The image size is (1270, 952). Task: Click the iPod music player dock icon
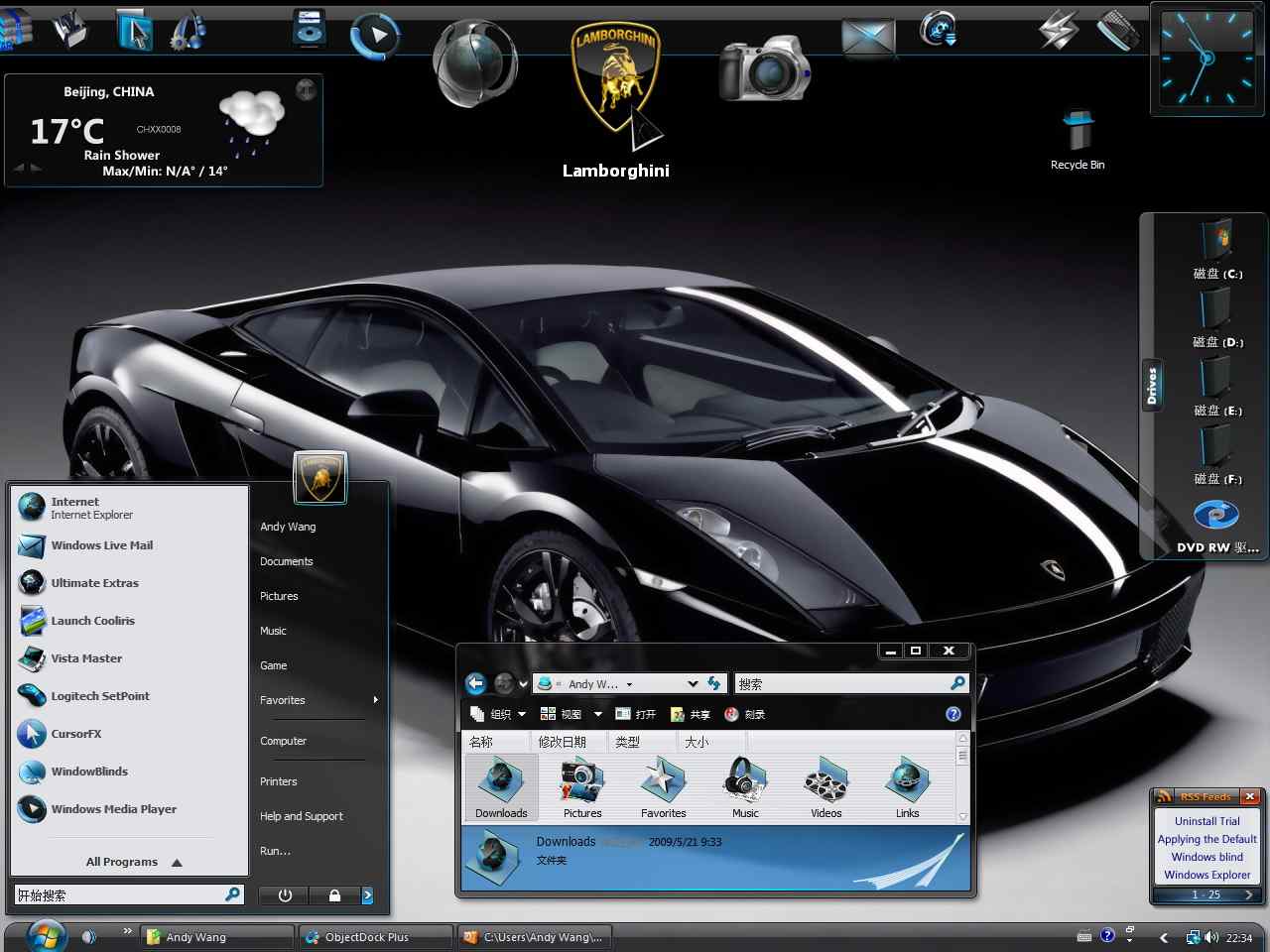click(x=310, y=28)
